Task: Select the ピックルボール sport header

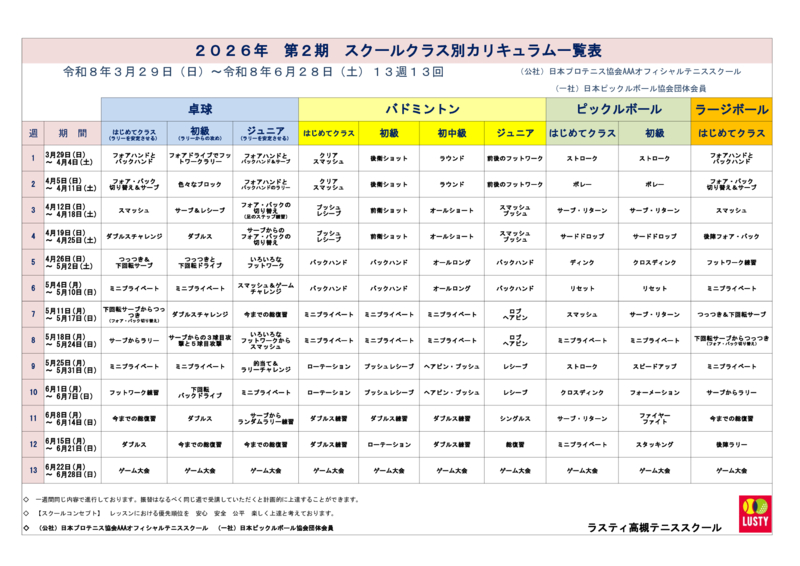Action: 618,109
